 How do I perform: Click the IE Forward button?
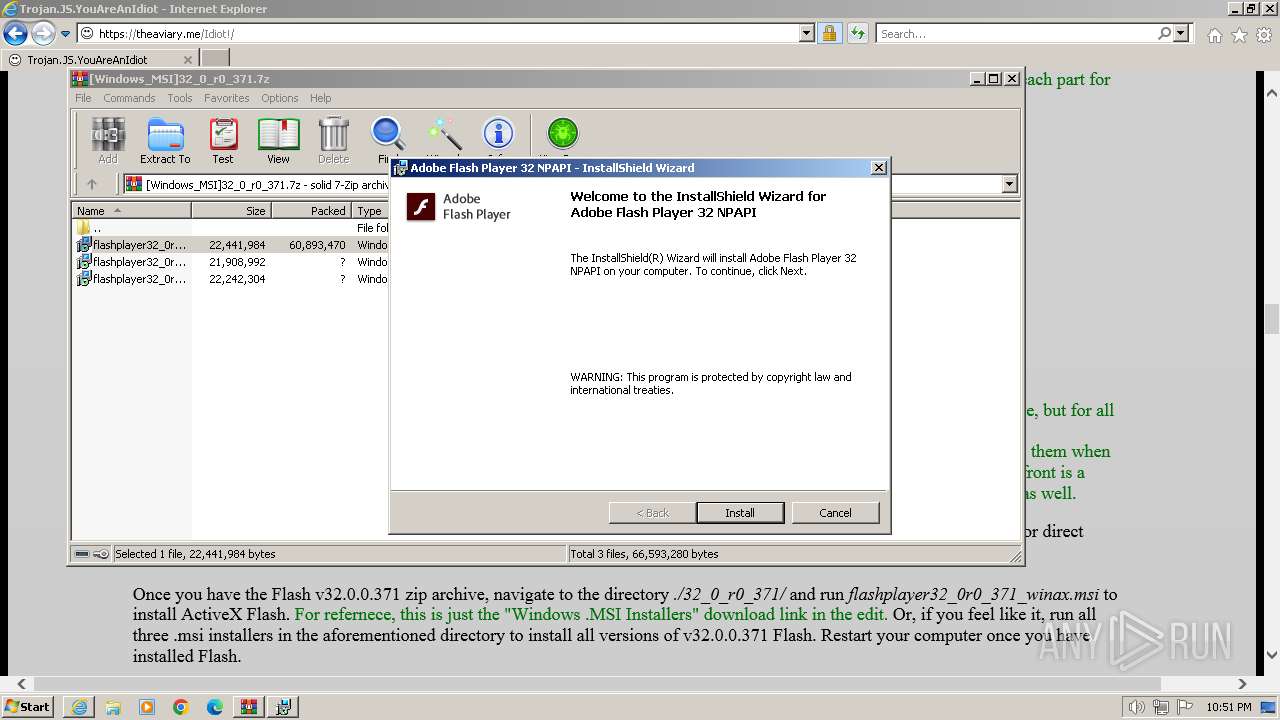point(43,33)
